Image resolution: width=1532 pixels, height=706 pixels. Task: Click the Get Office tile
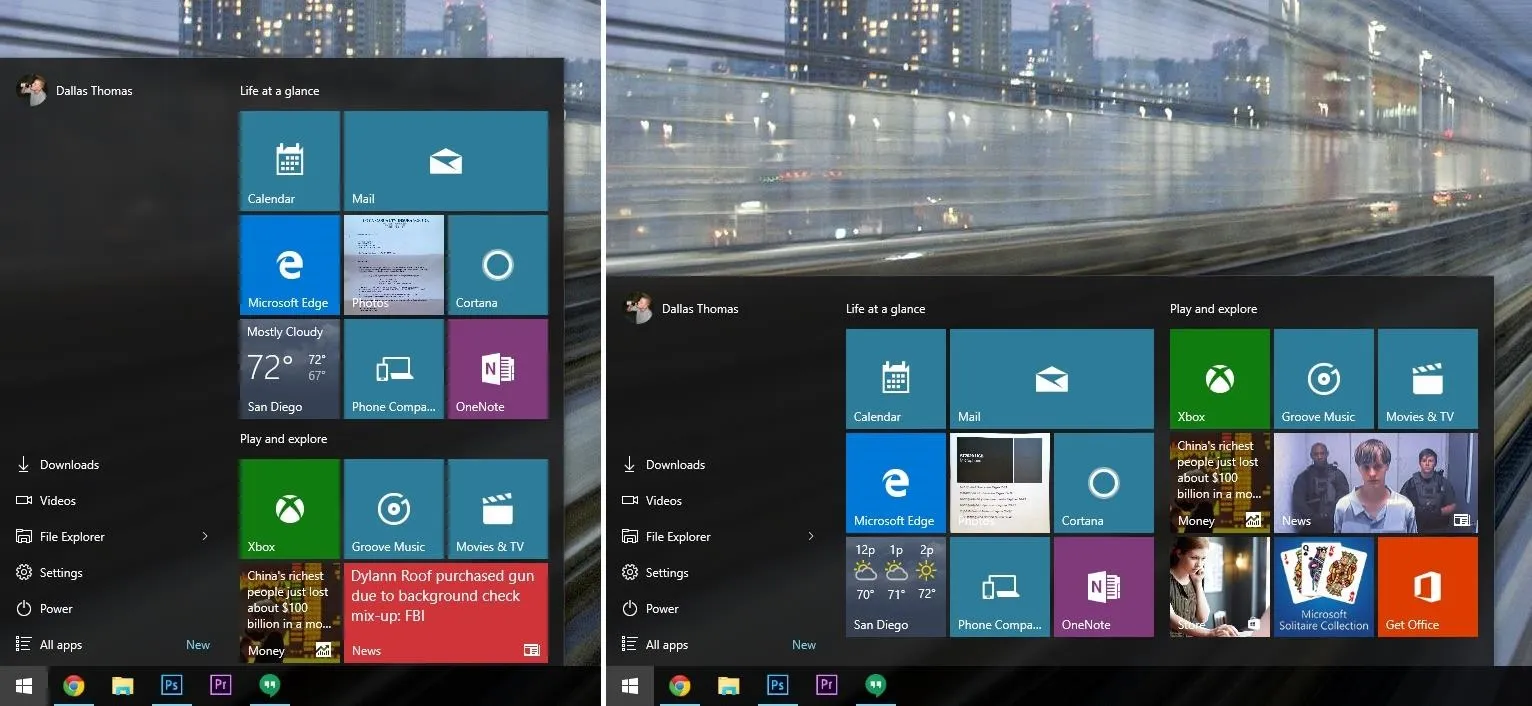1428,587
